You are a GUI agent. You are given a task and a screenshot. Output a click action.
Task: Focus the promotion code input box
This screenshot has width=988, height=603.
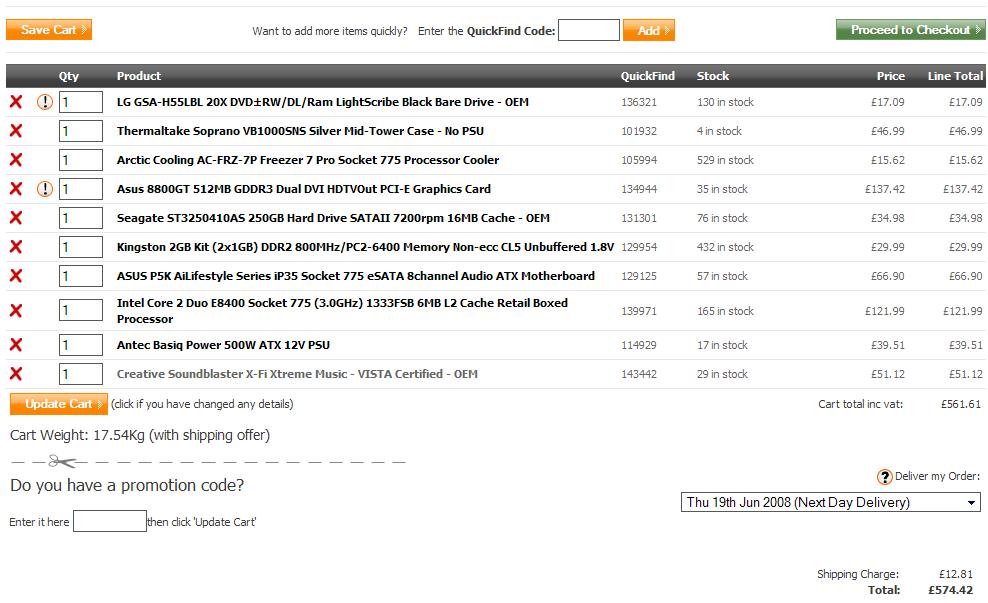point(110,521)
